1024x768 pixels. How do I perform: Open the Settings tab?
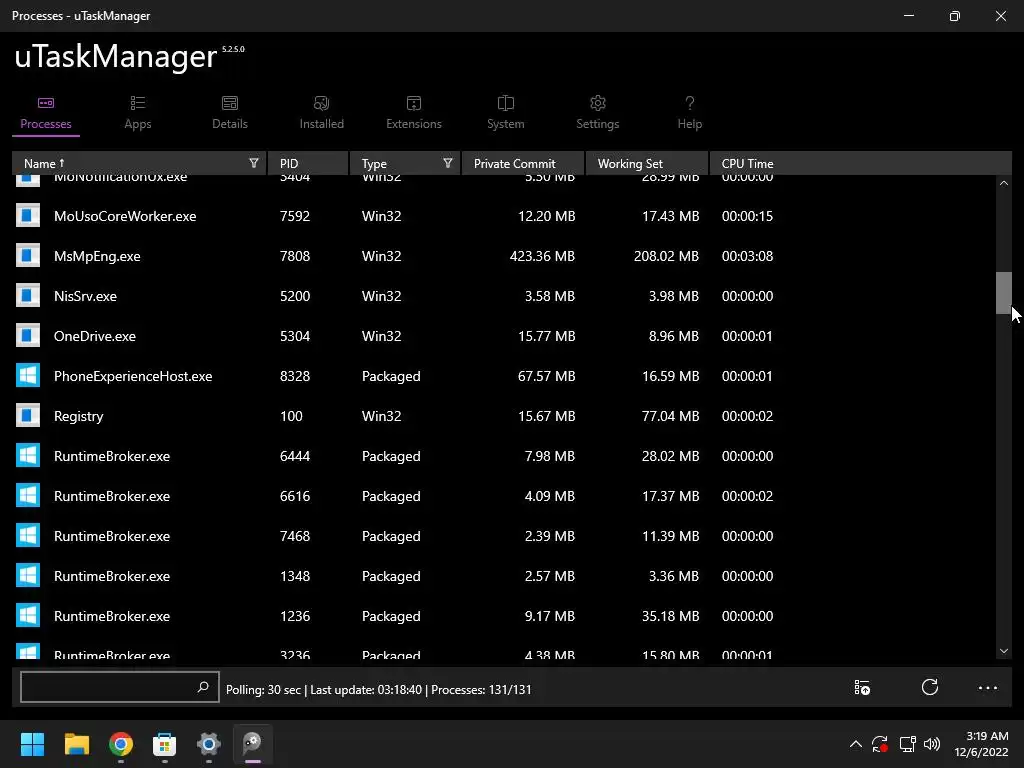(598, 113)
